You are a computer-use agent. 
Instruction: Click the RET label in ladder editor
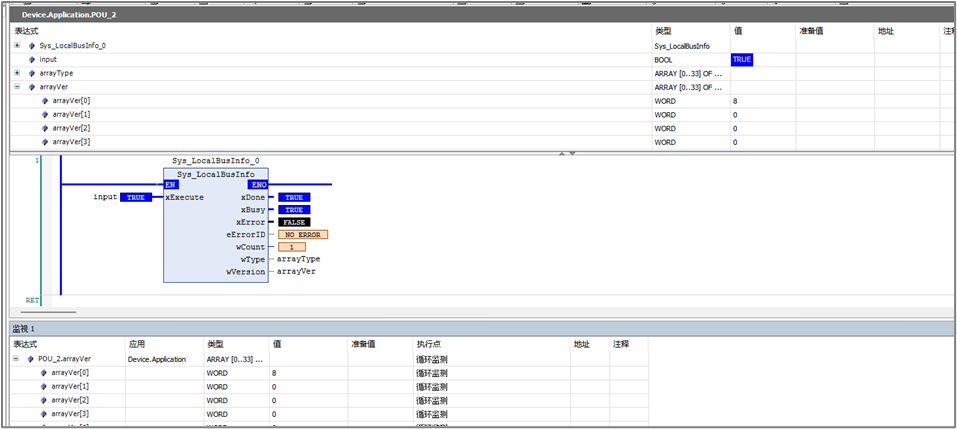click(x=32, y=300)
